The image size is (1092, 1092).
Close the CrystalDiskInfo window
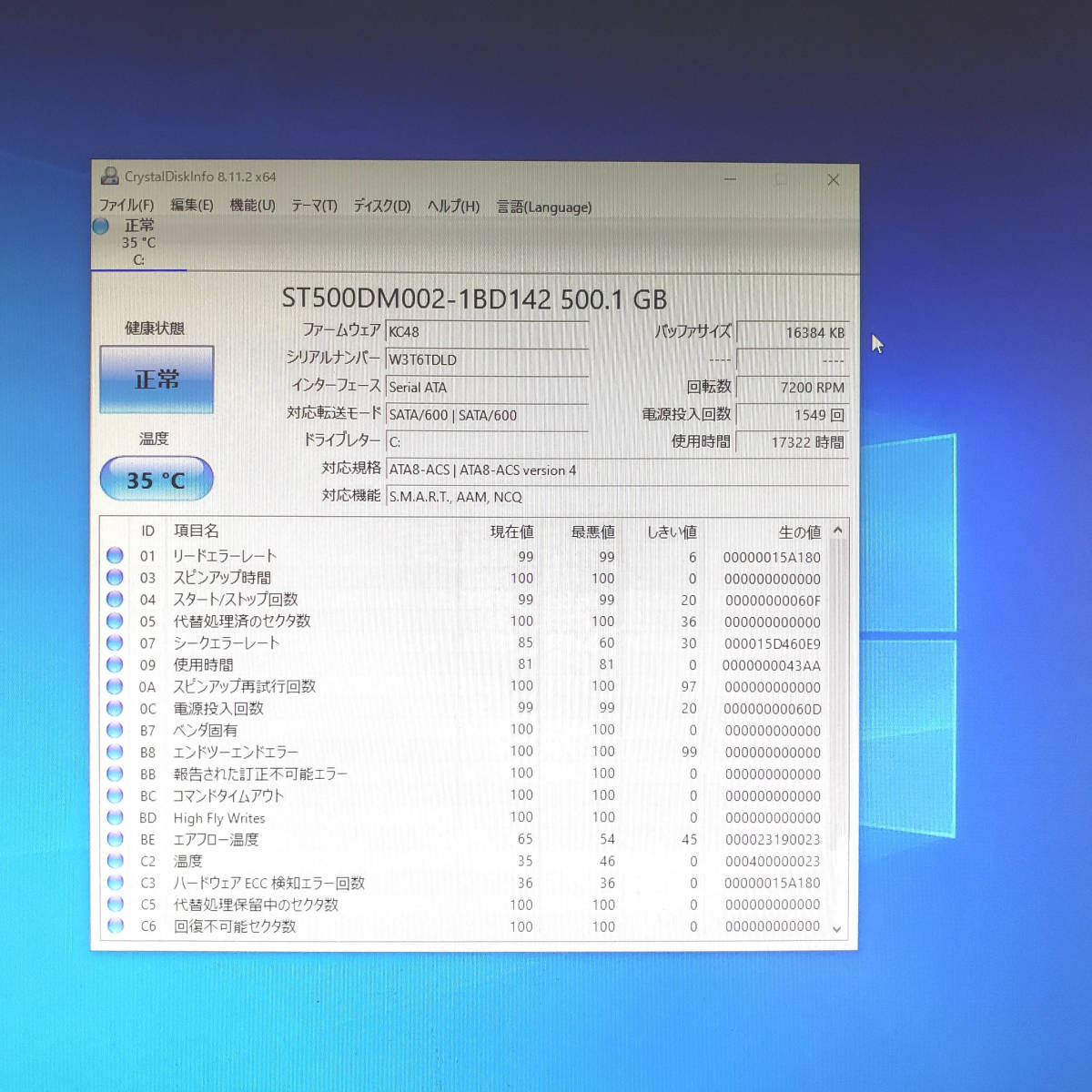[x=833, y=180]
